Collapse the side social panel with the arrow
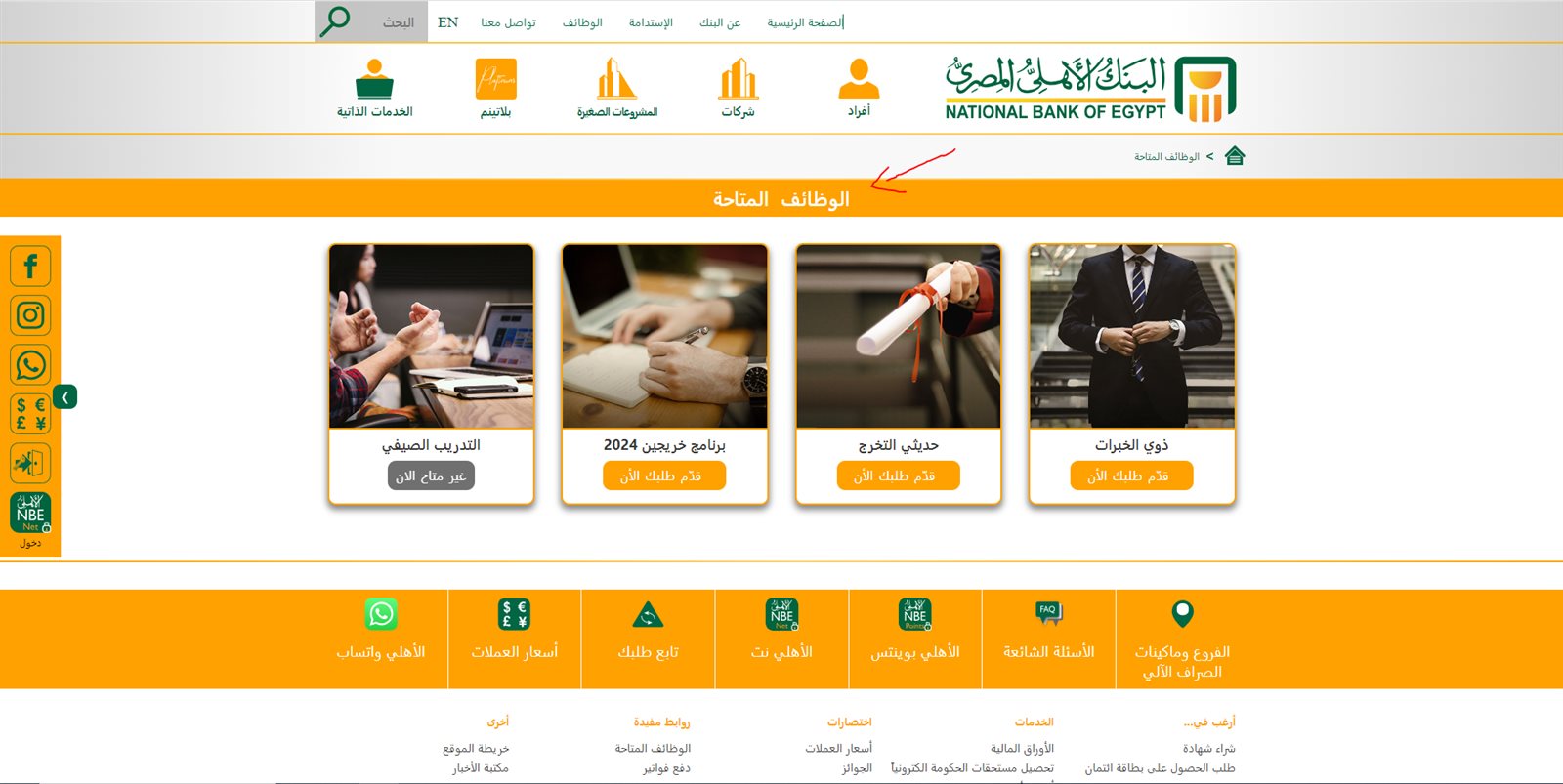 click(65, 397)
